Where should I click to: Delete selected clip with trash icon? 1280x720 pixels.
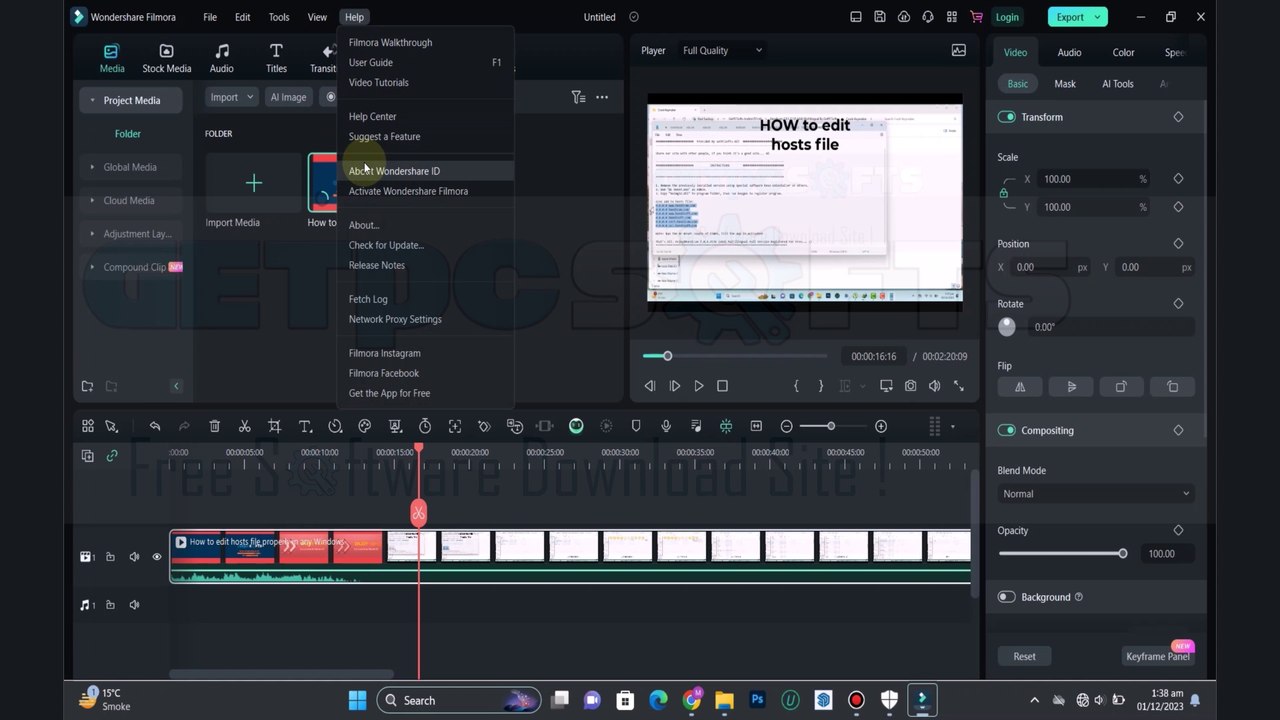coord(214,426)
